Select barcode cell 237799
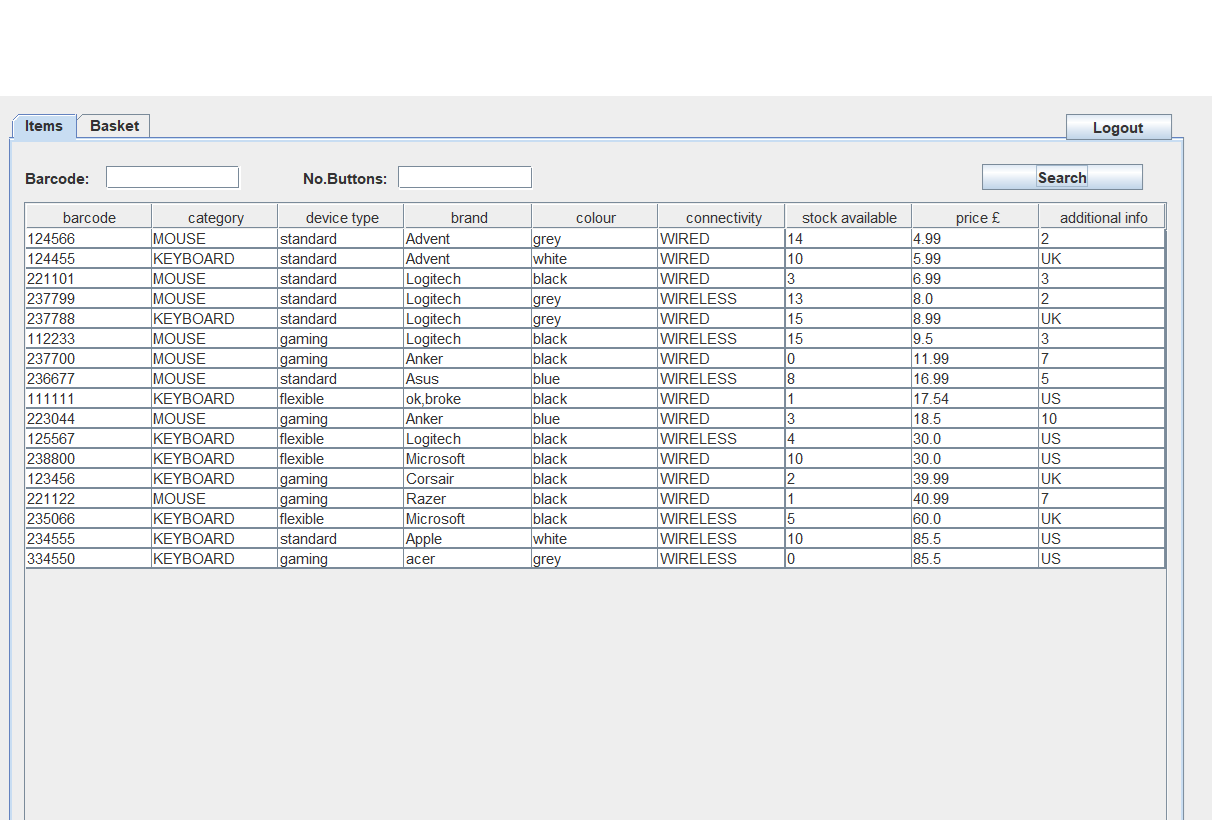The image size is (1212, 820). [x=88, y=299]
